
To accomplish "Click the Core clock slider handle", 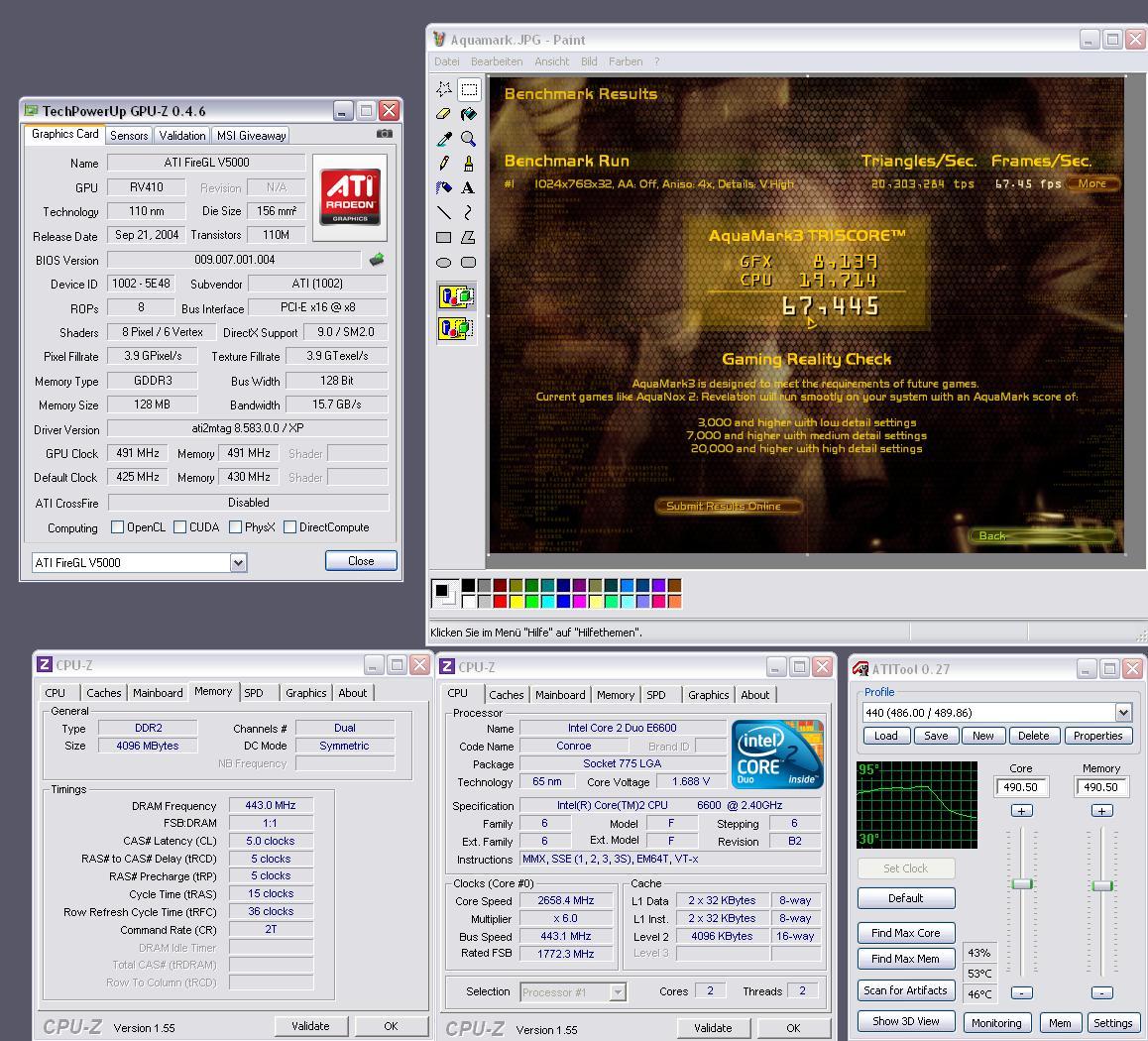I will coord(1021,883).
